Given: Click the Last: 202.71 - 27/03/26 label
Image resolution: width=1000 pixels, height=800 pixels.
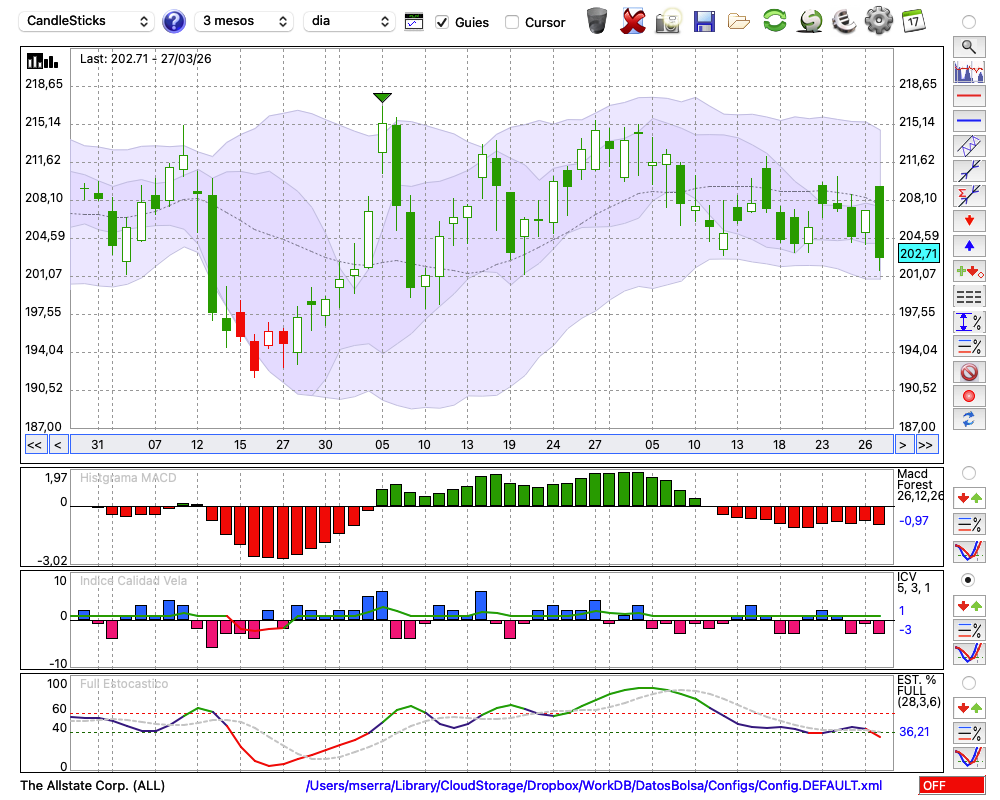Looking at the screenshot, I should point(145,59).
